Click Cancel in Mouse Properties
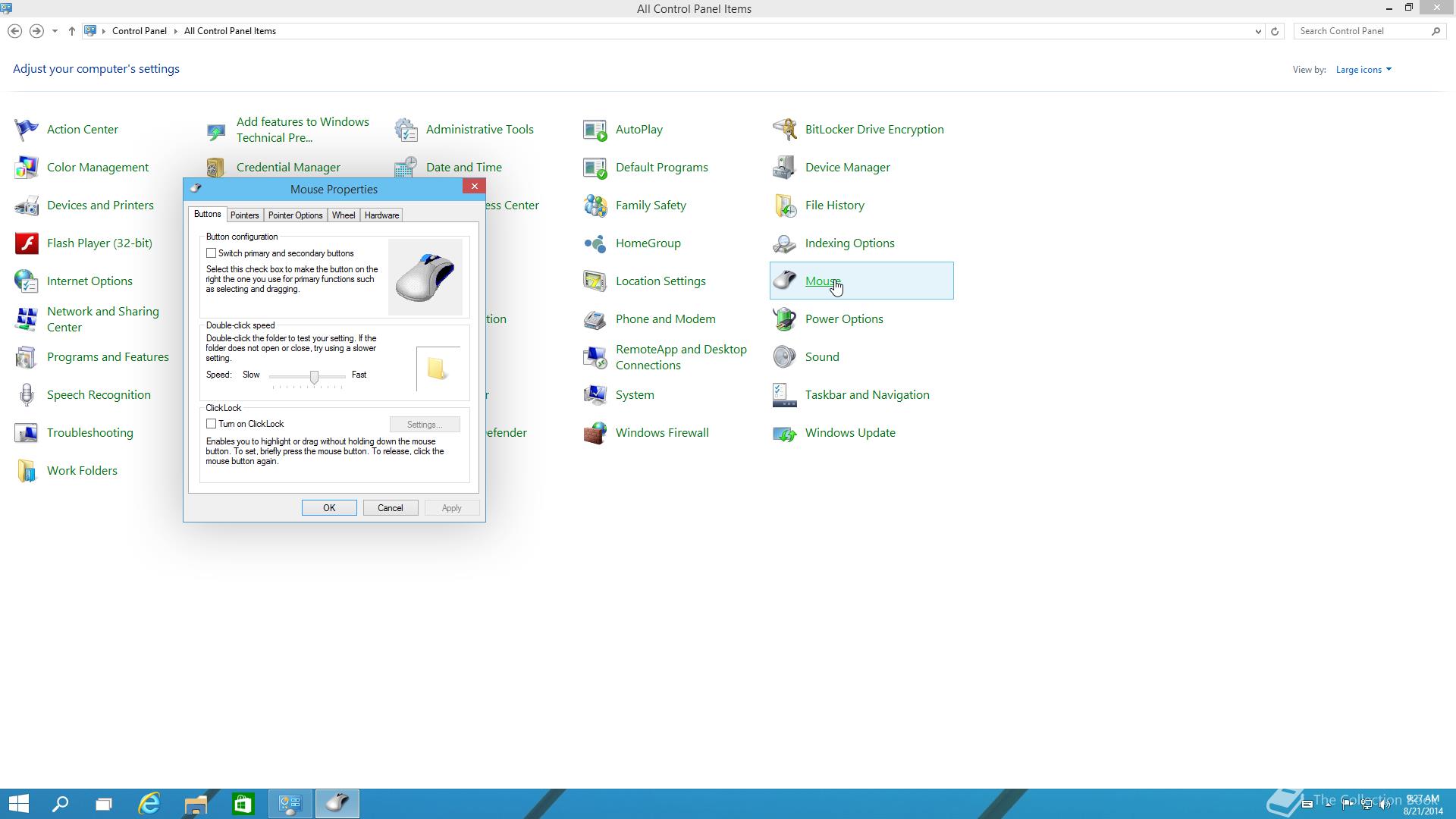This screenshot has height=819, width=1456. pos(391,508)
